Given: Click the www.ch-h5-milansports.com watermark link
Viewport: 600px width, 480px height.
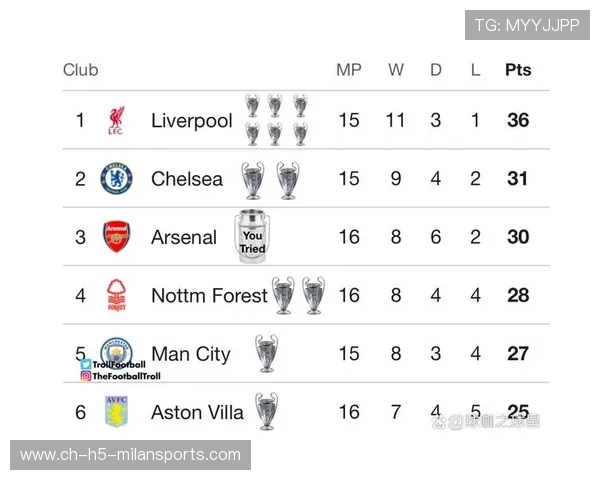Looking at the screenshot, I should [131, 455].
